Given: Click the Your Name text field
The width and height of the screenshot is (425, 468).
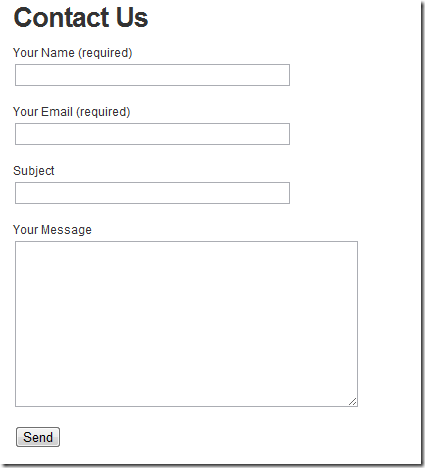Looking at the screenshot, I should coord(152,75).
